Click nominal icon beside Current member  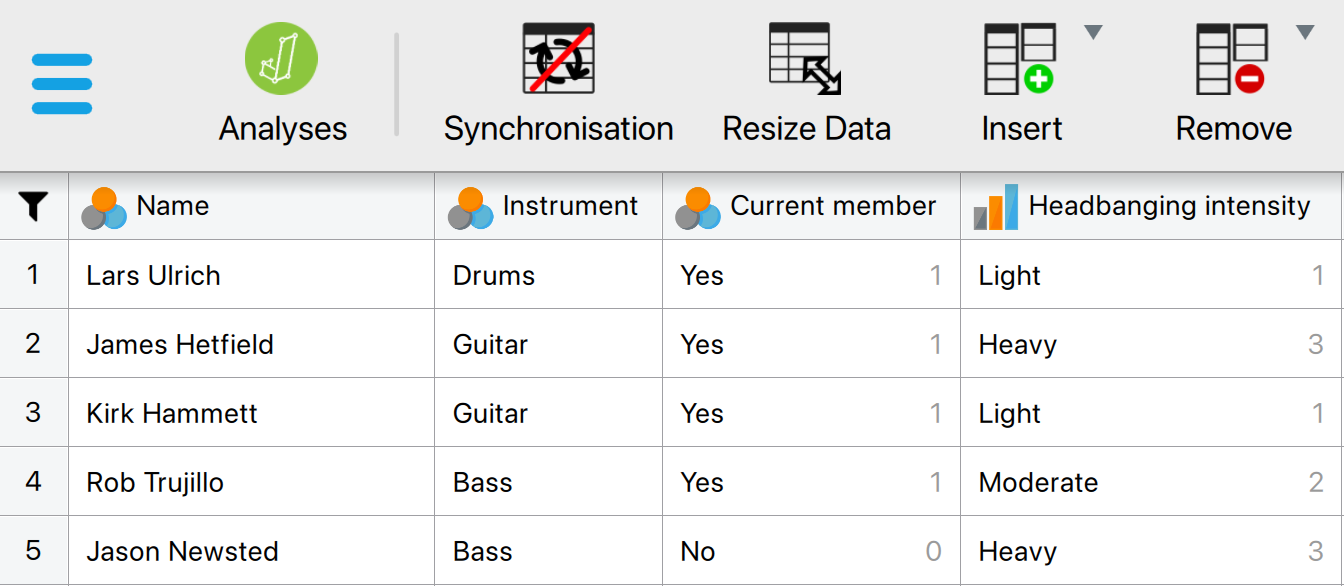pyautogui.click(x=698, y=208)
